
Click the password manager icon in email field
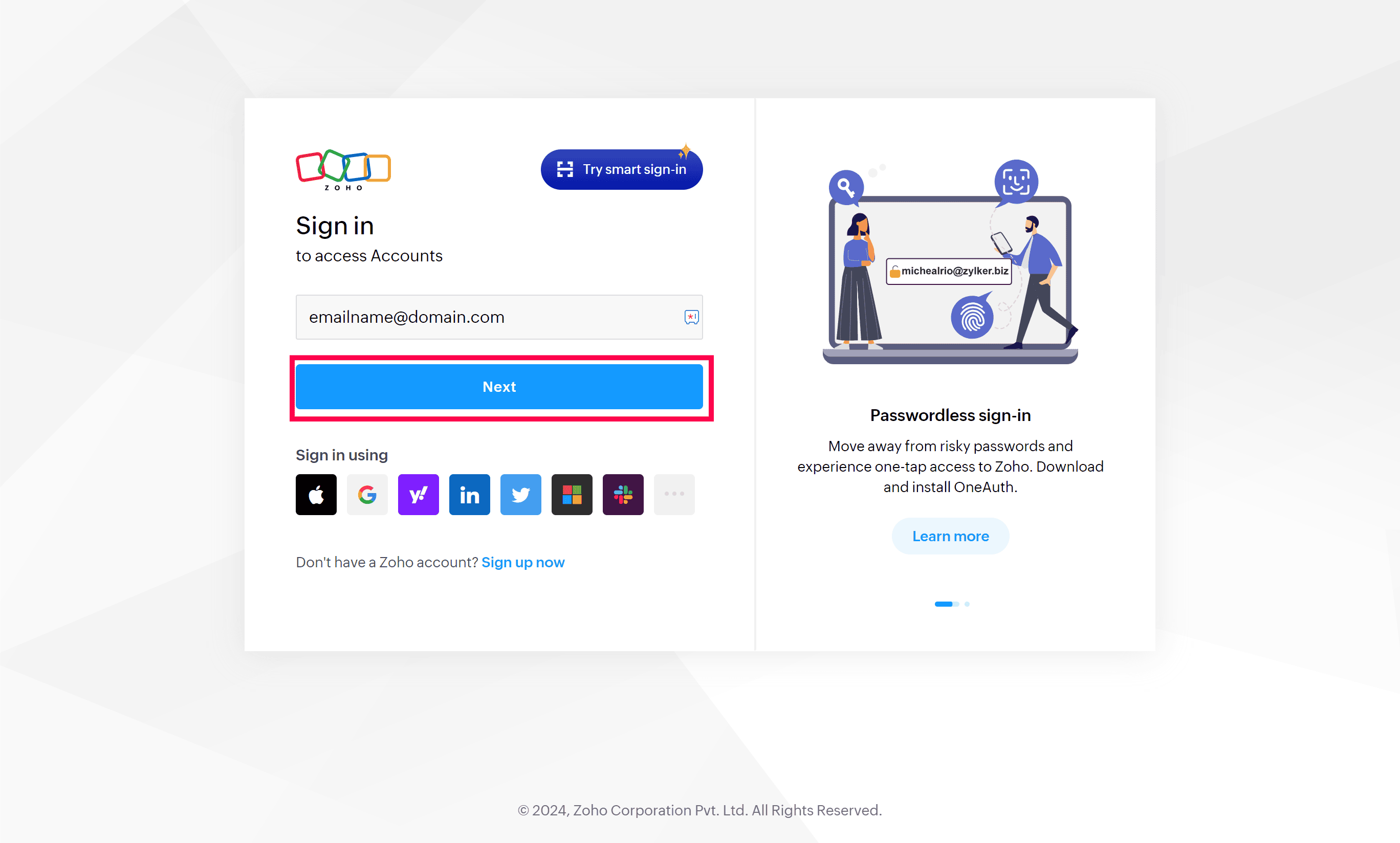tap(691, 317)
